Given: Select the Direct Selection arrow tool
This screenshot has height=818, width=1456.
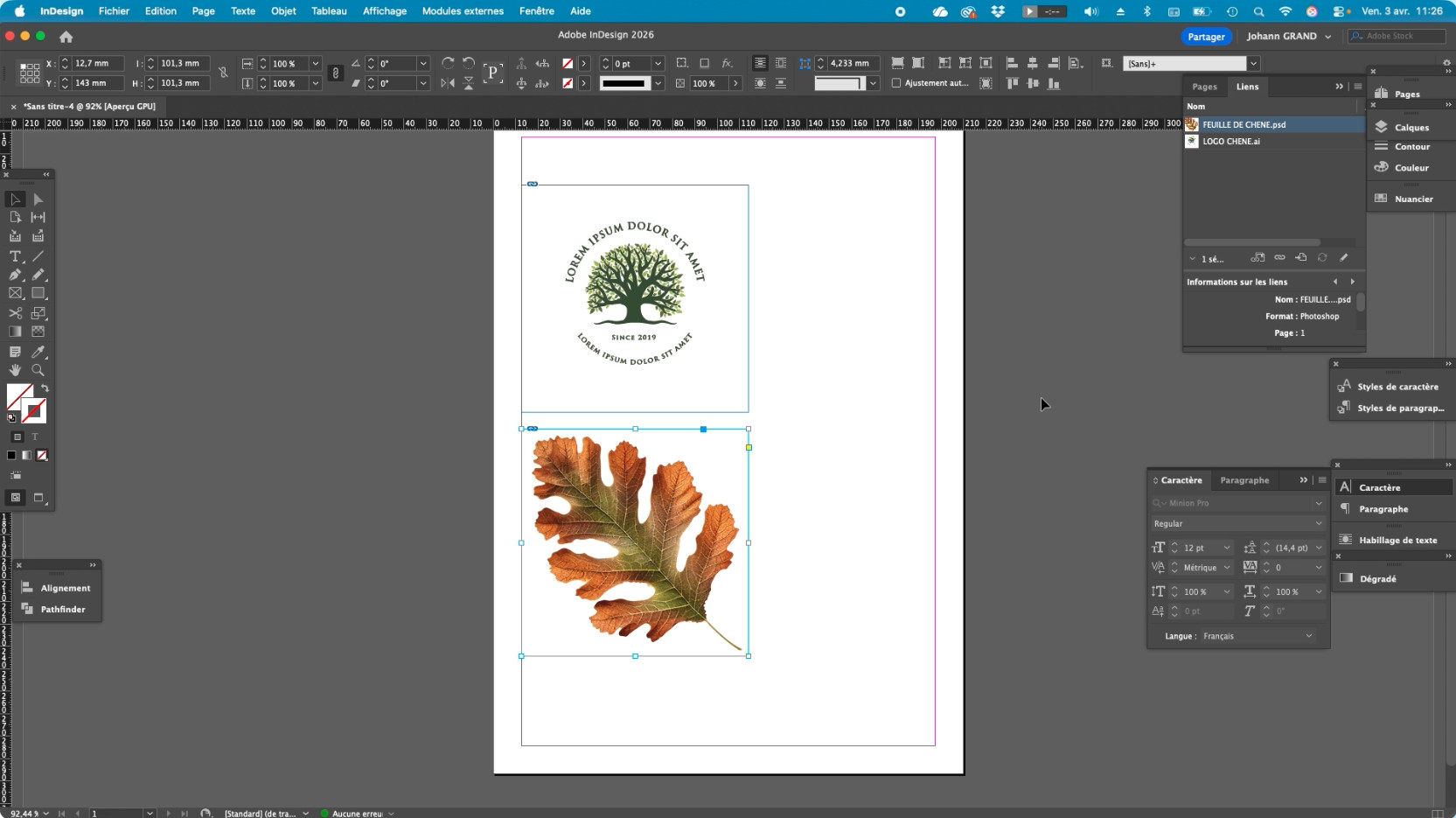Looking at the screenshot, I should (38, 199).
